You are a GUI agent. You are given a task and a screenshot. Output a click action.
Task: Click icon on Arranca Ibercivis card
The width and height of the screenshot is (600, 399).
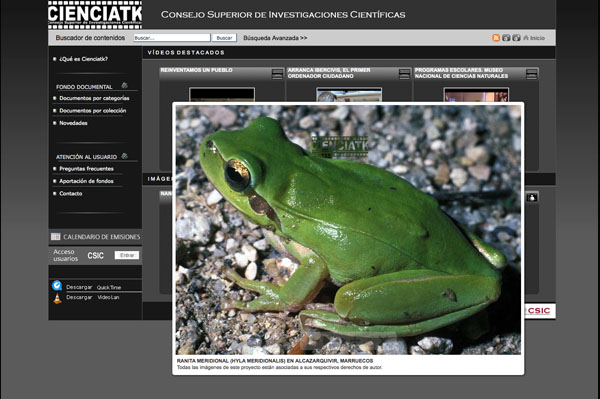tap(404, 74)
